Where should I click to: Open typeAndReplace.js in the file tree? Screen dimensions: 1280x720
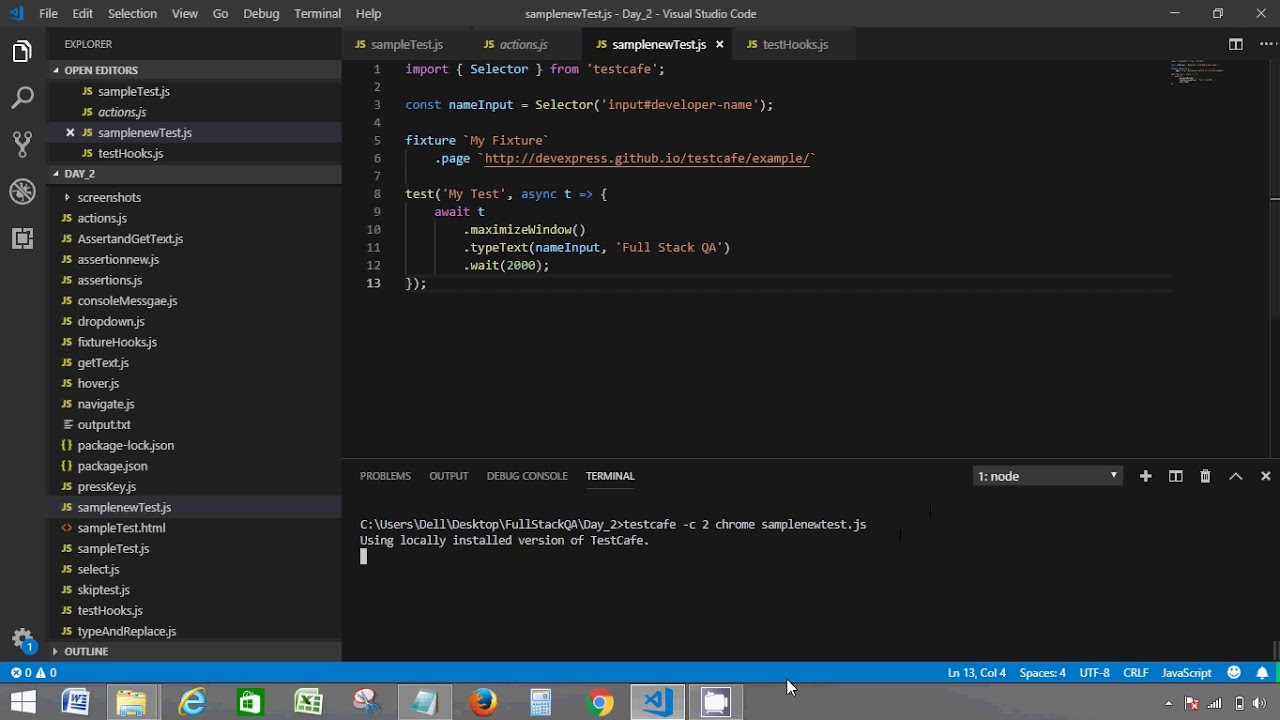point(127,631)
